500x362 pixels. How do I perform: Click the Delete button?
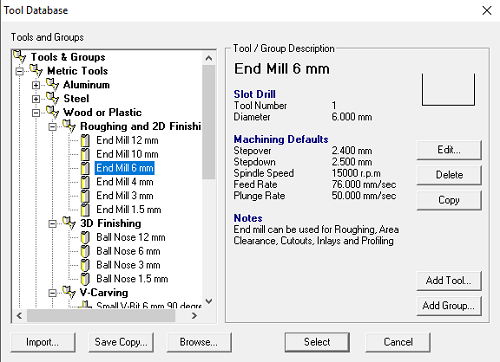[449, 175]
